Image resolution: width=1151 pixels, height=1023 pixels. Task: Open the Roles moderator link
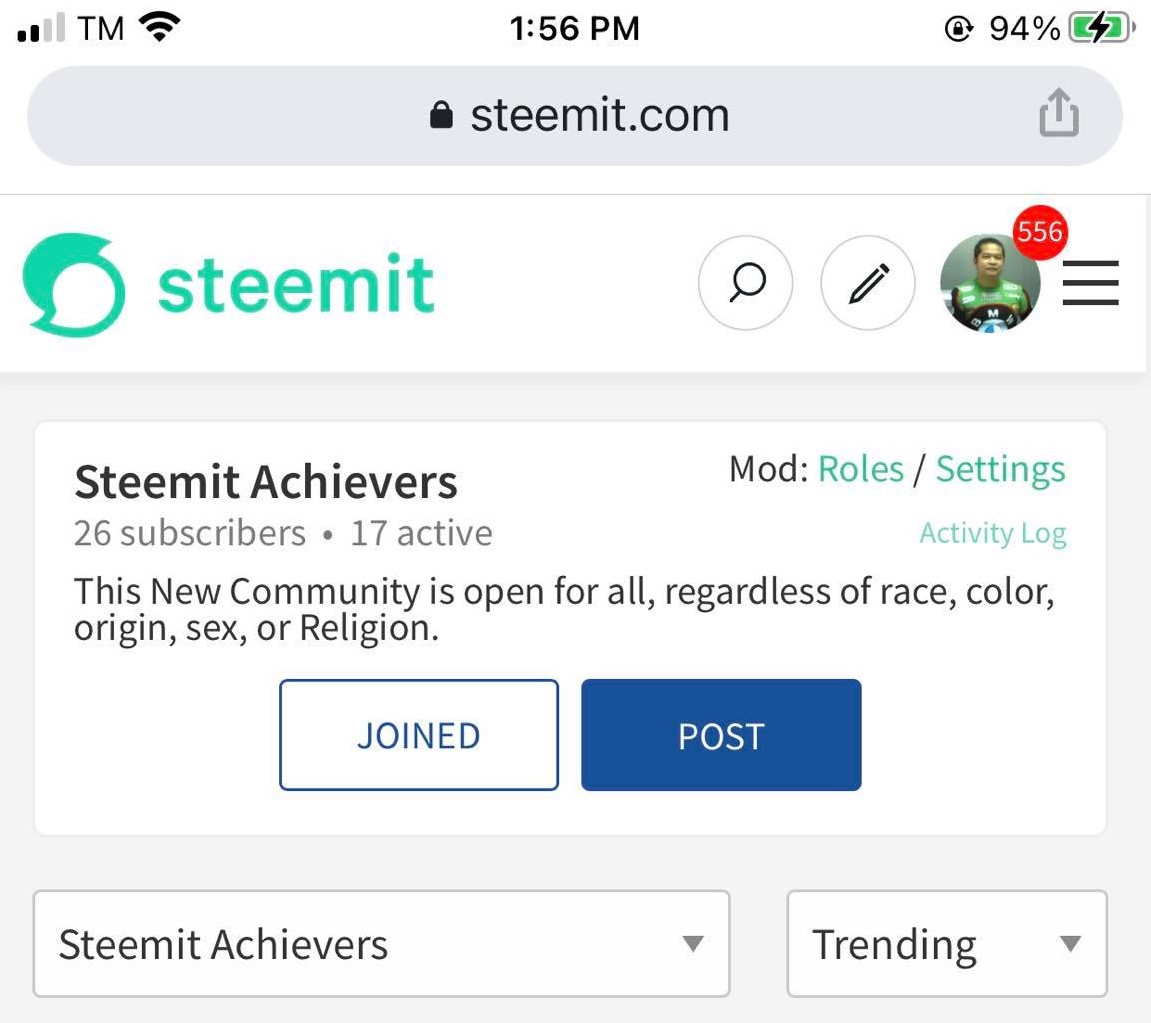(x=860, y=469)
